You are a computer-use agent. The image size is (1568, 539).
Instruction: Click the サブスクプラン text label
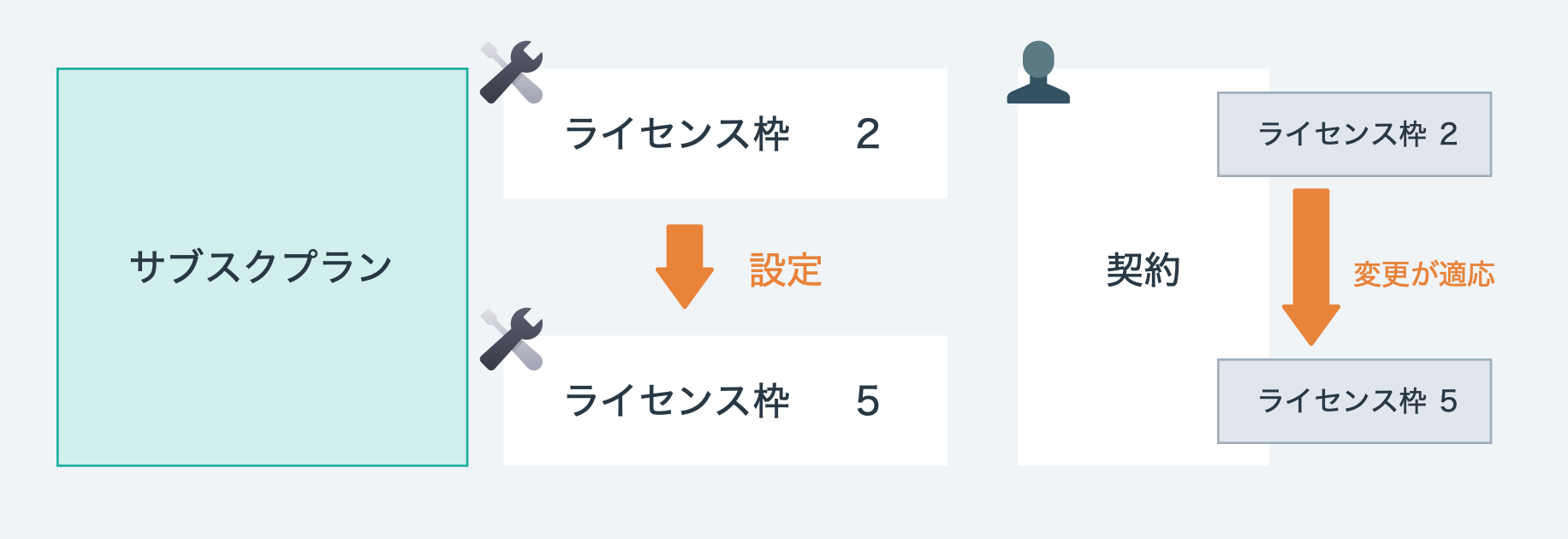[261, 267]
